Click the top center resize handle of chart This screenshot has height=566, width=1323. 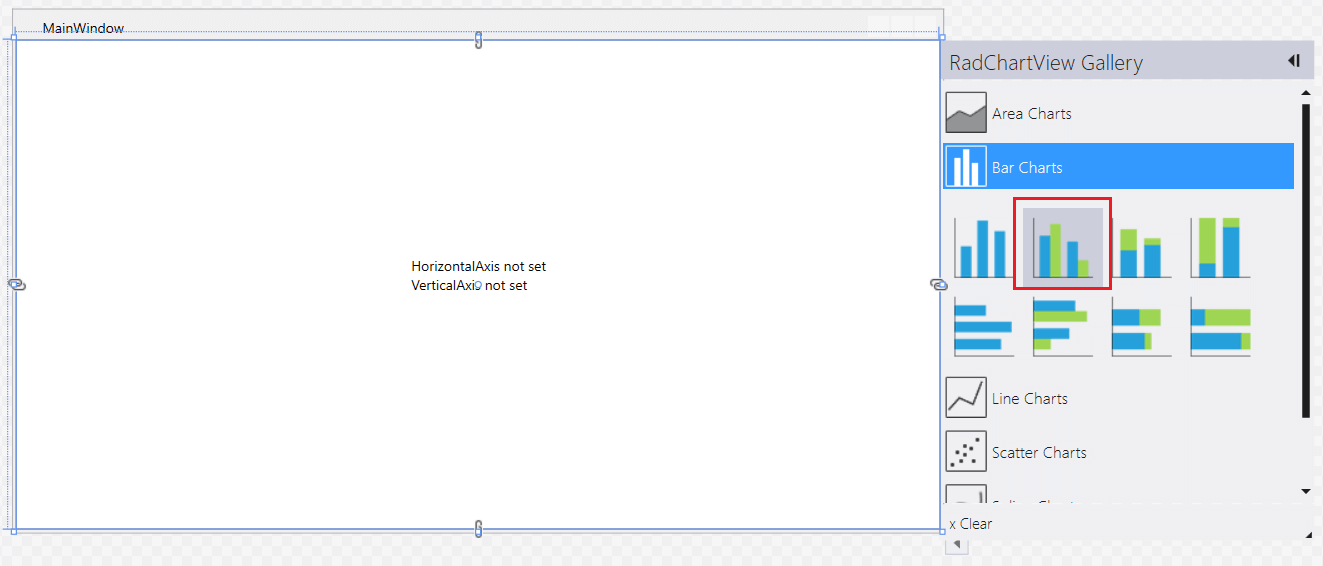click(x=478, y=40)
